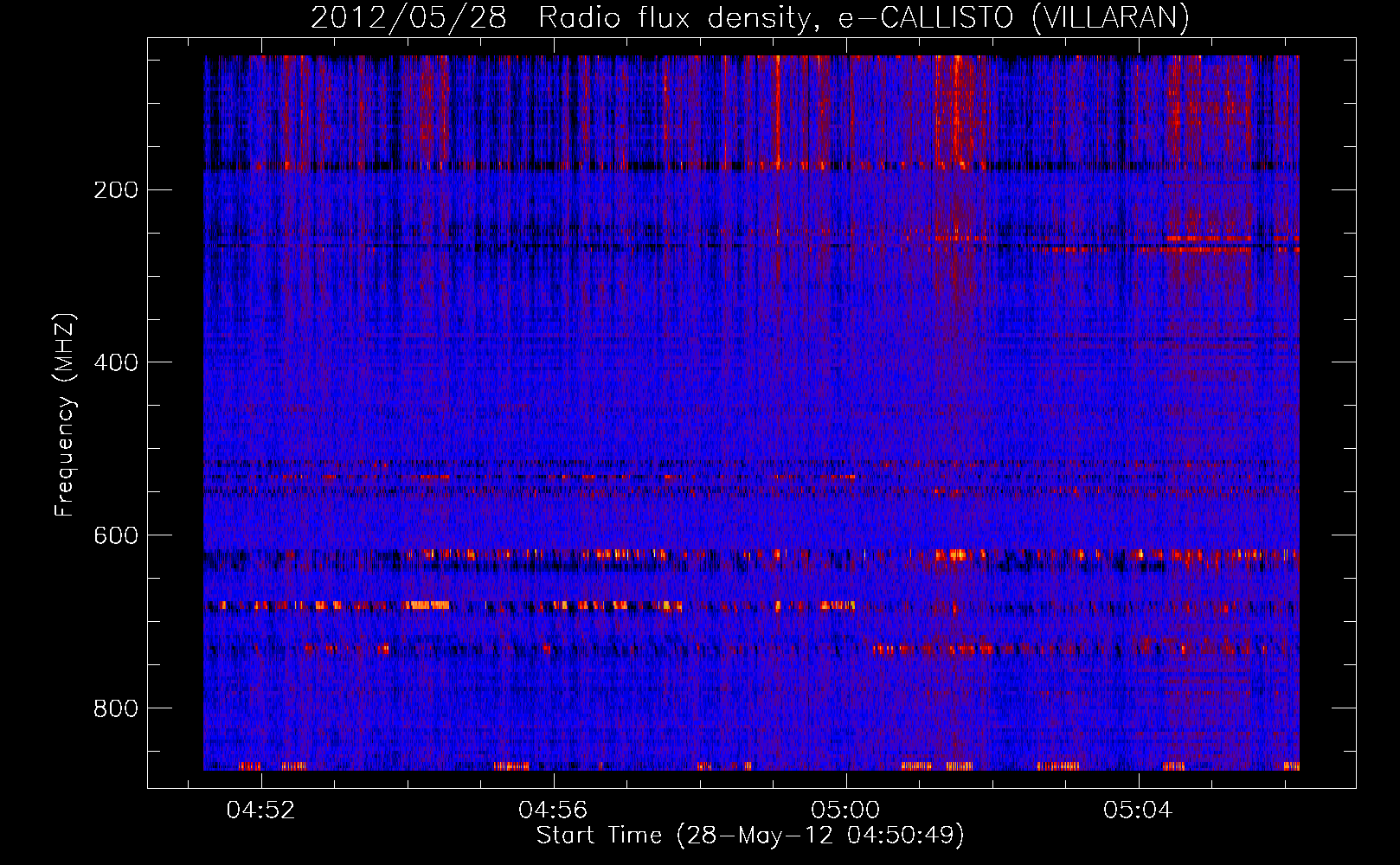Click the 200 frequency tick label
The image size is (1400, 865).
(116, 190)
